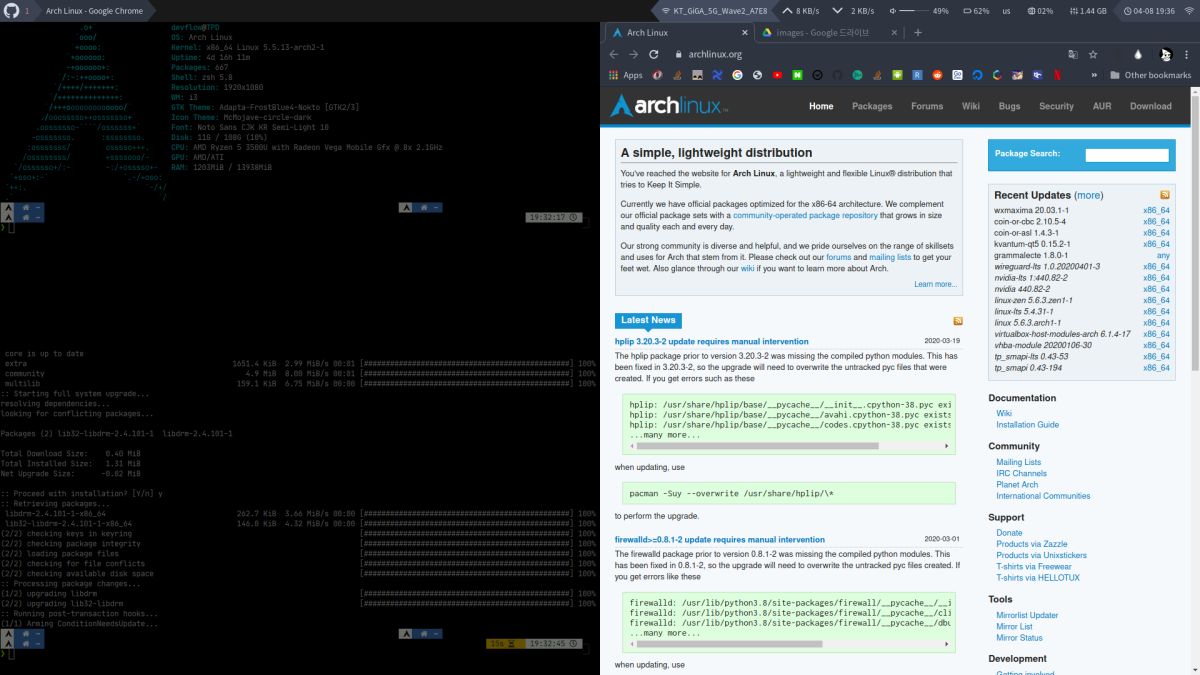The height and width of the screenshot is (675, 1200).
Task: Open the Netflix bookmark
Action: pyautogui.click(x=1057, y=75)
